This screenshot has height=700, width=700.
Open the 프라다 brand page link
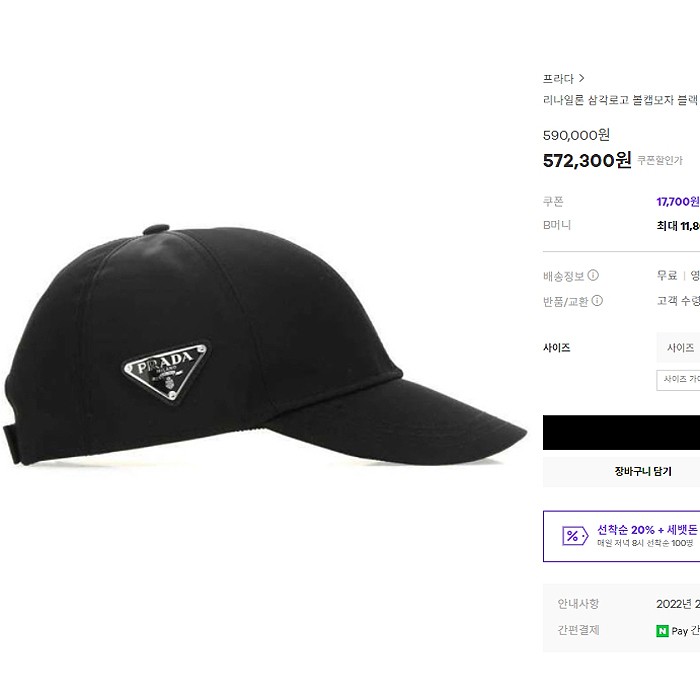tap(558, 79)
